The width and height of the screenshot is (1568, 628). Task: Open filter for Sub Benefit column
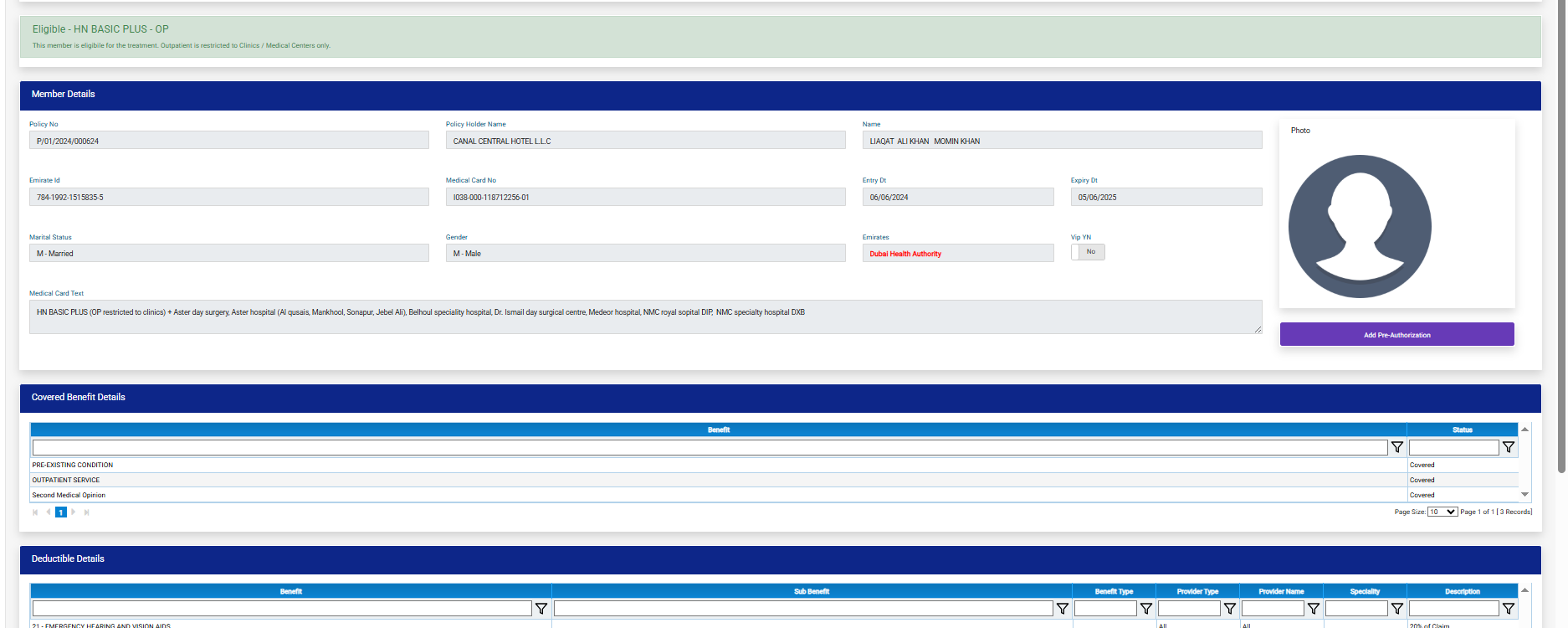pos(1062,609)
